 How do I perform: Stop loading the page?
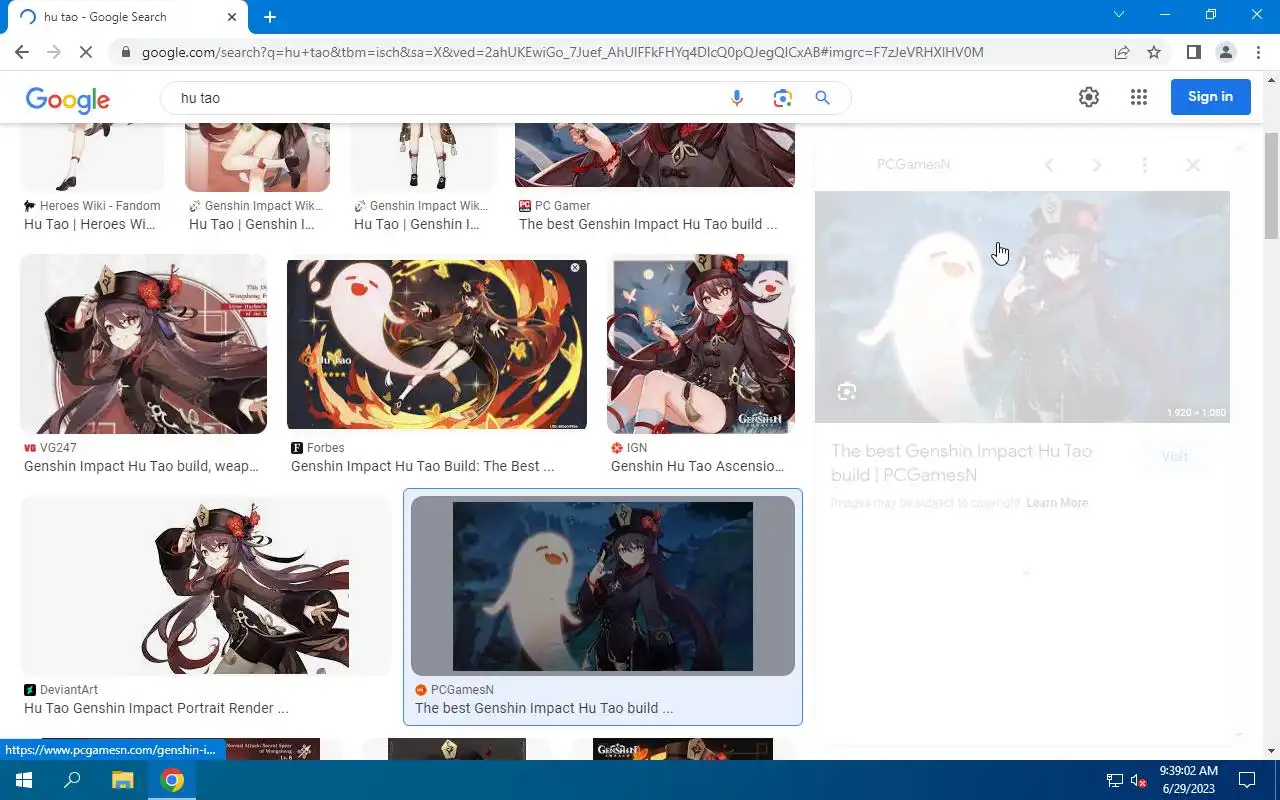86,52
